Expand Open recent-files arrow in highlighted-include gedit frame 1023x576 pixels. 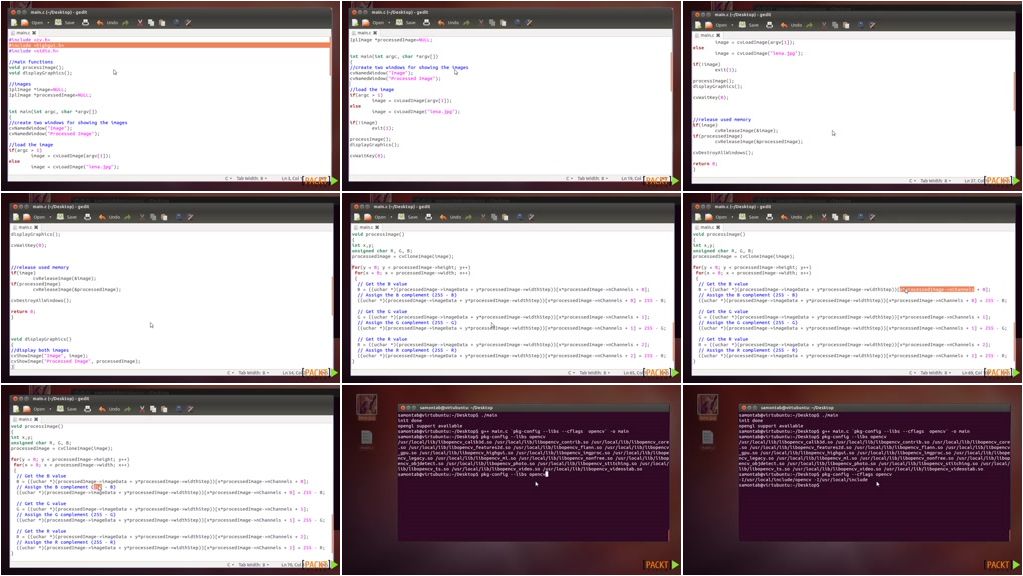pos(48,23)
